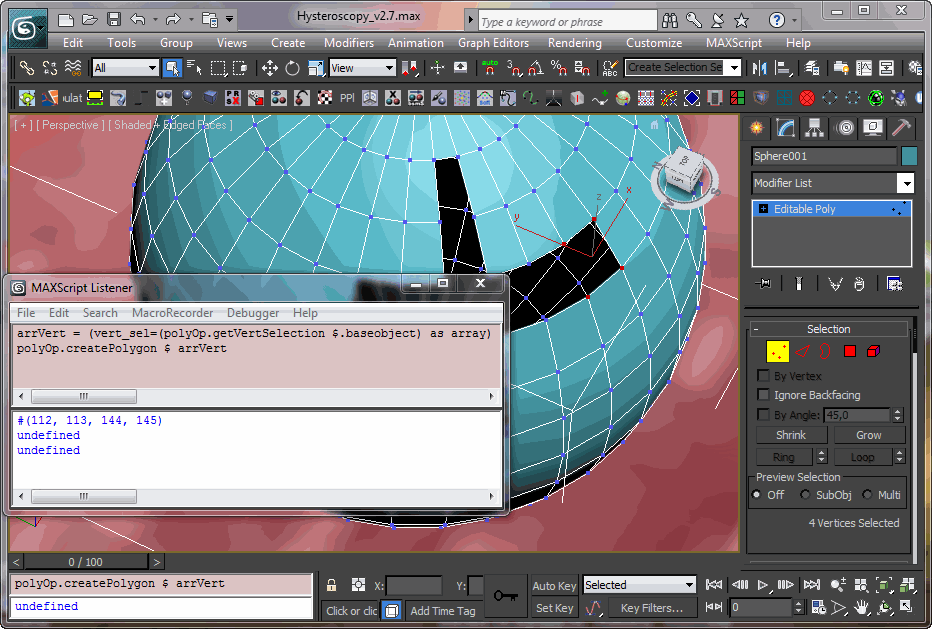Enable Vertex sub-object mode in Selection rollout

(x=777, y=351)
